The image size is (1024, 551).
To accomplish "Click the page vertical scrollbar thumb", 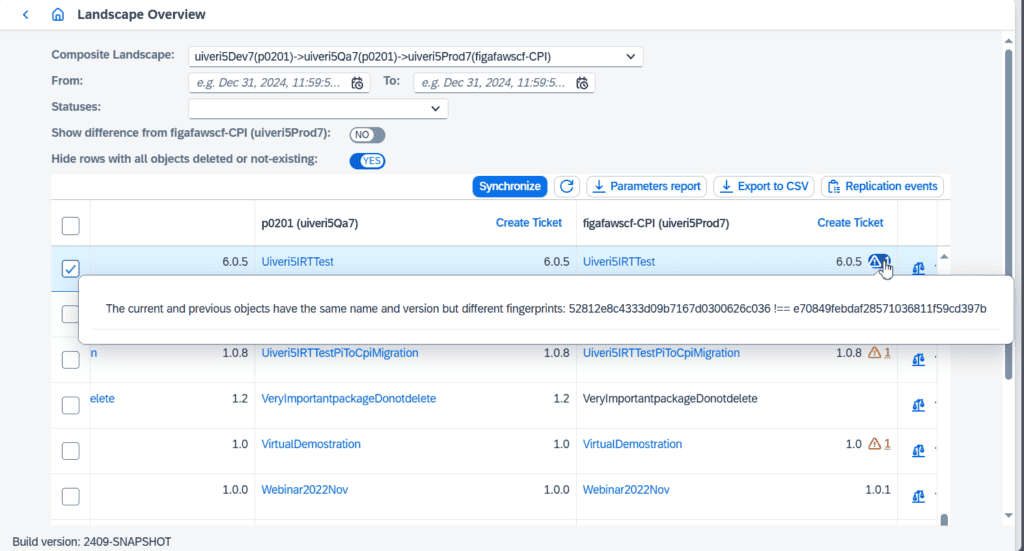I will coord(1008,212).
